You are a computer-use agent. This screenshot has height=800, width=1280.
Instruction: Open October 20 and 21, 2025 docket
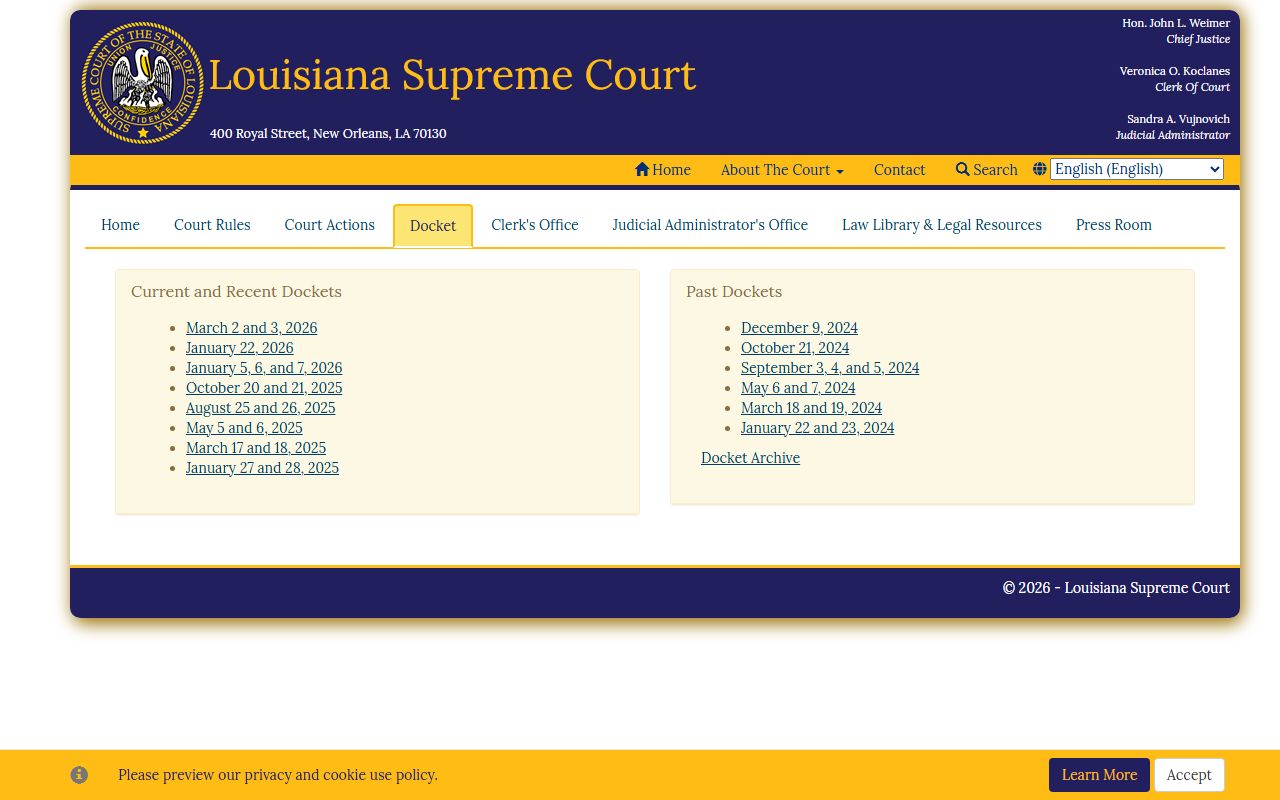pos(264,388)
